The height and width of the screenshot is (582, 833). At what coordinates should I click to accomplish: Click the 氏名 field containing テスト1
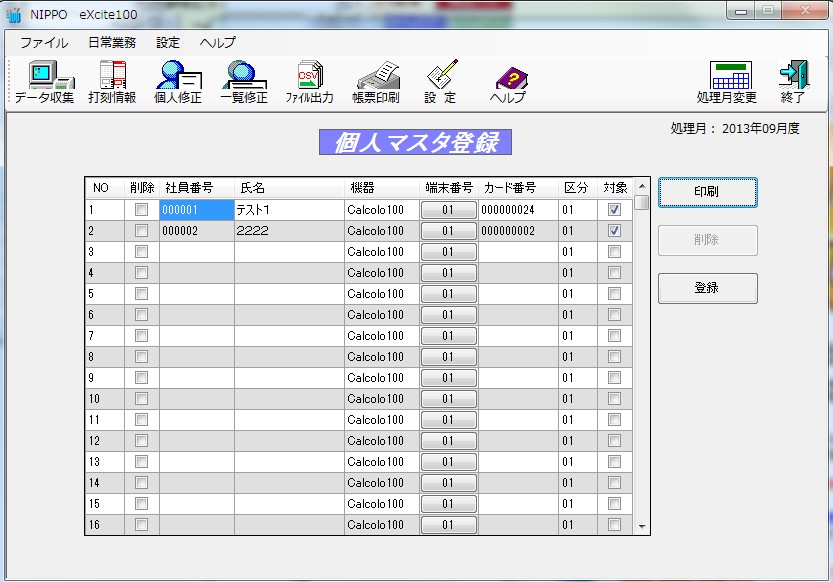(x=288, y=210)
